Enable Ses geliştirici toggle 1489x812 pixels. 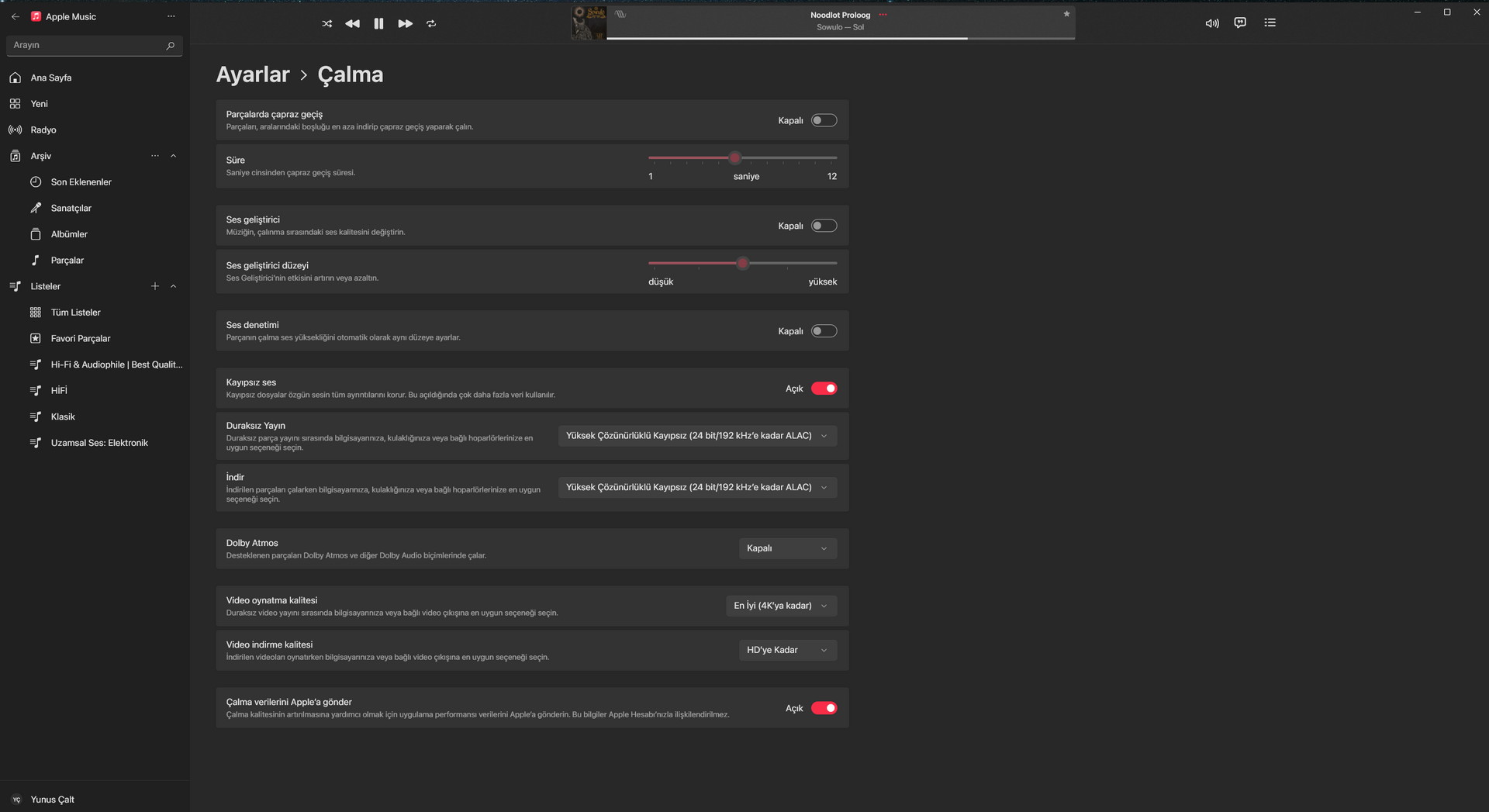pos(824,226)
